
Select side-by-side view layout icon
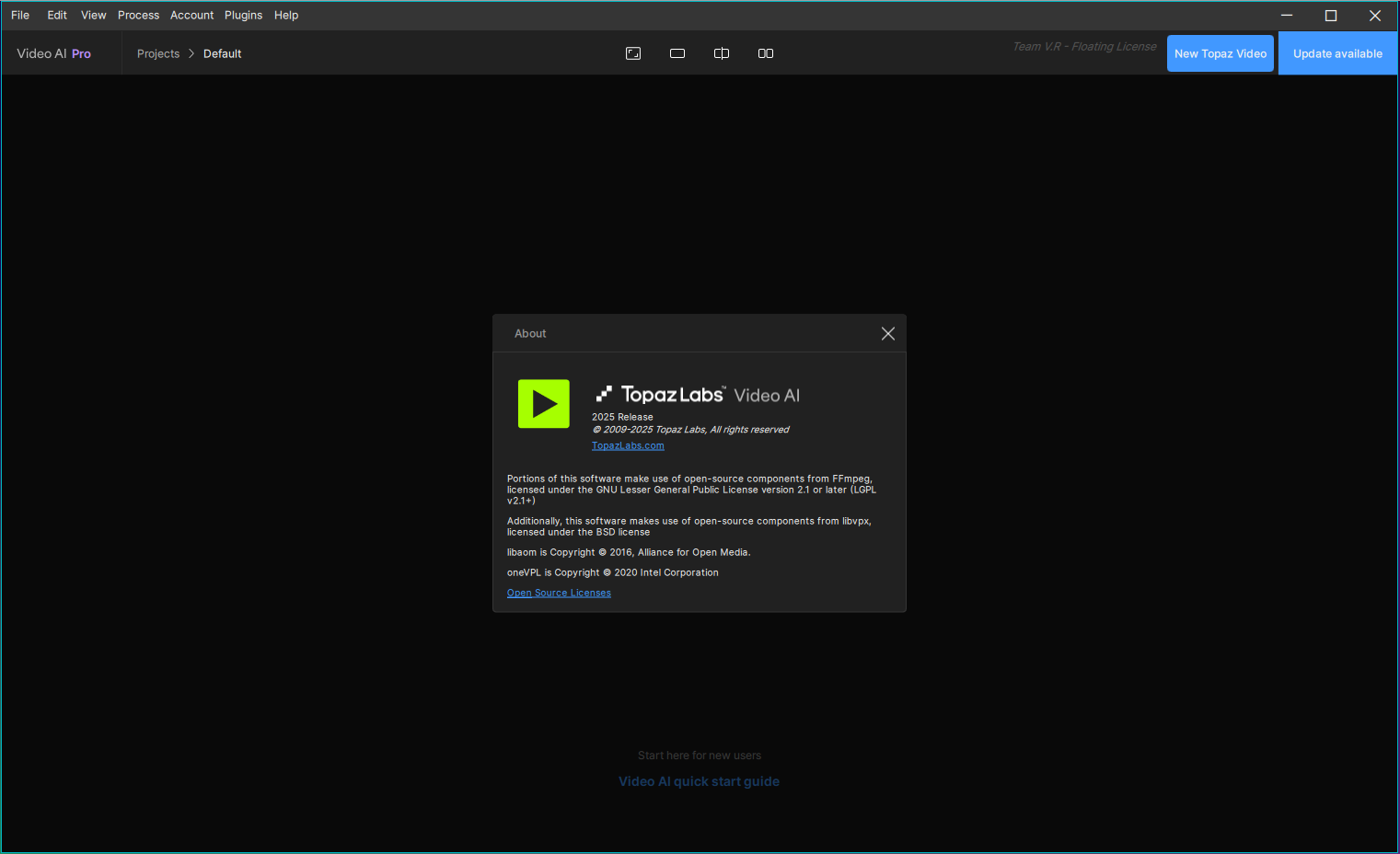click(766, 53)
